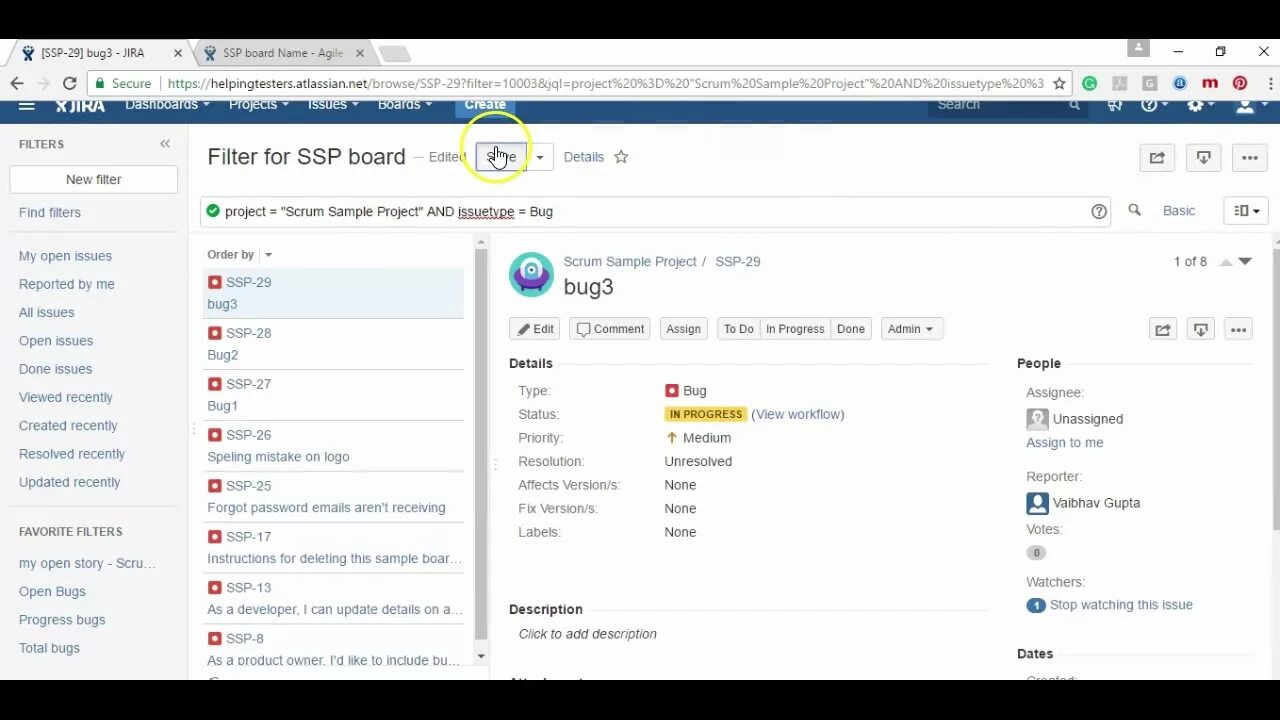Share the filter results via header share icon
Viewport: 1280px width, 720px height.
pyautogui.click(x=1157, y=157)
